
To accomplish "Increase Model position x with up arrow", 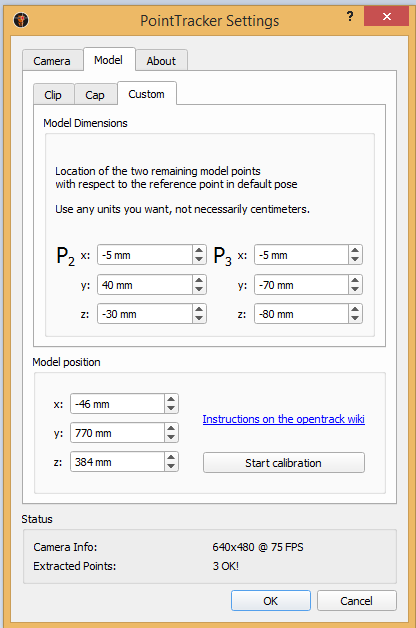I will (171, 399).
